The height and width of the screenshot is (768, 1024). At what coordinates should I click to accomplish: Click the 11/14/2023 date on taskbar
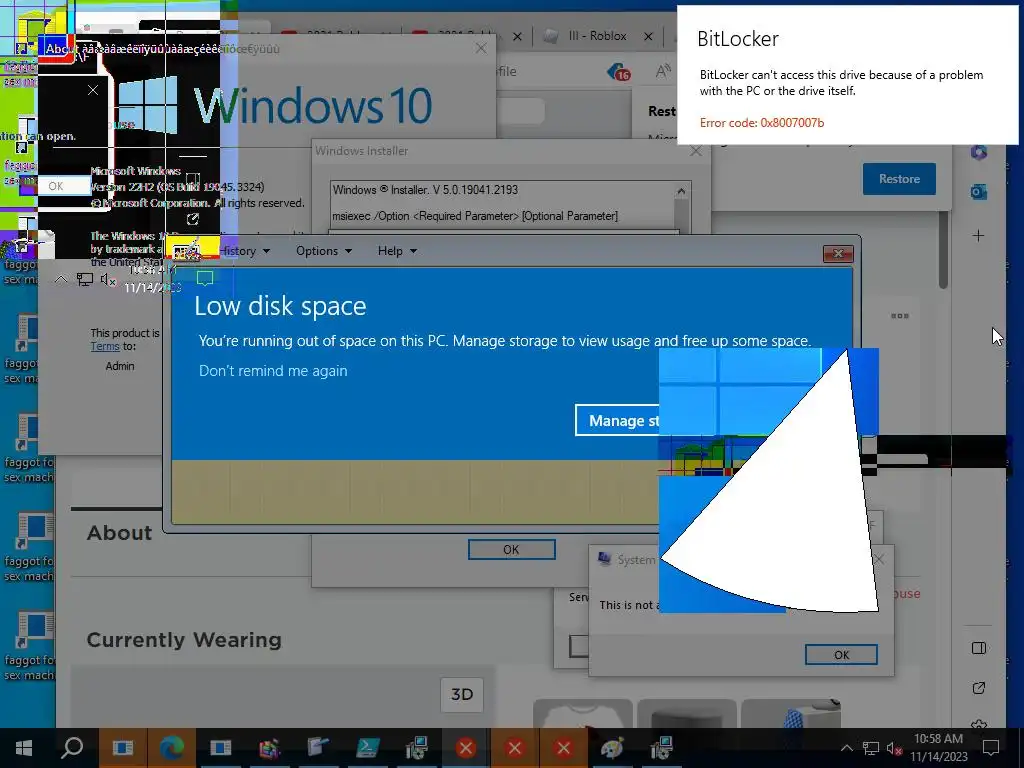[938, 757]
